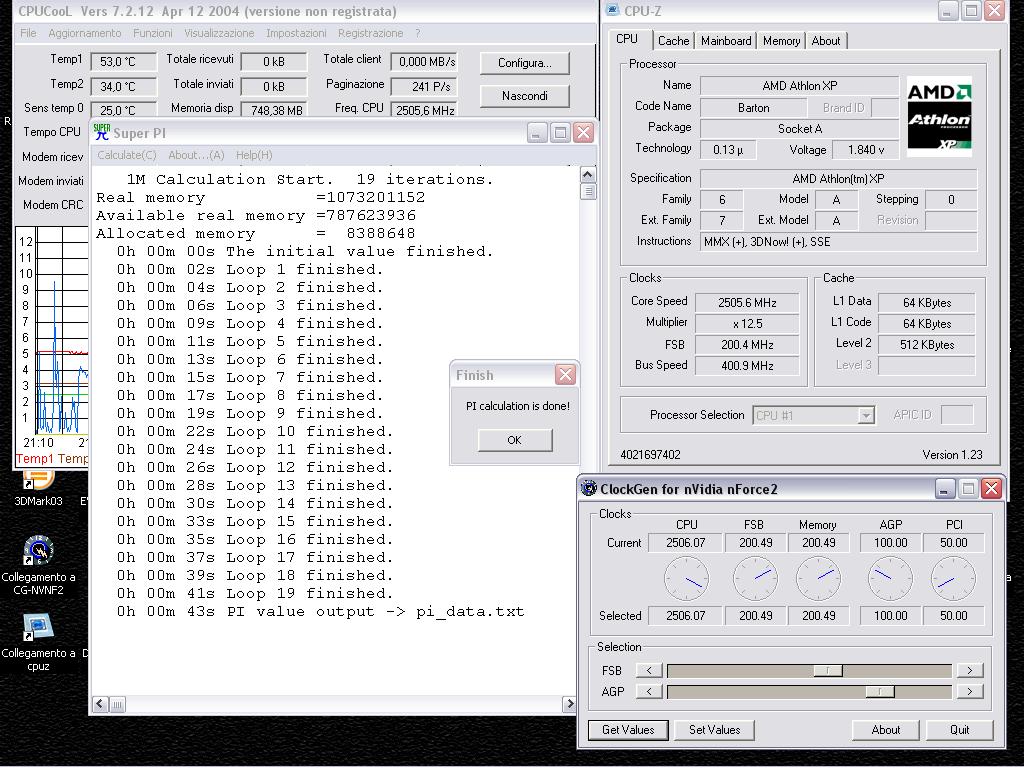Click the Current FSB value 200.49

pos(755,542)
